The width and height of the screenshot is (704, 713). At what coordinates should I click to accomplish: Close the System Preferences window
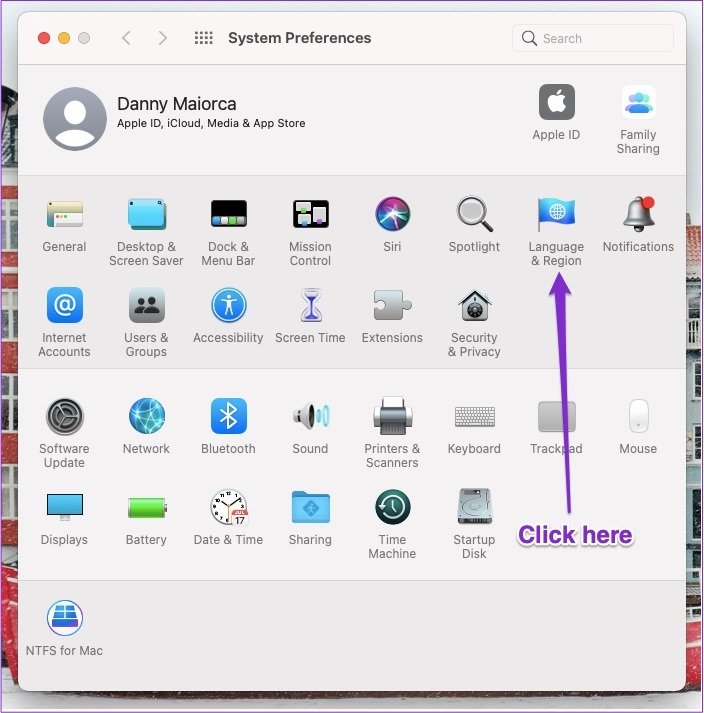pyautogui.click(x=44, y=38)
